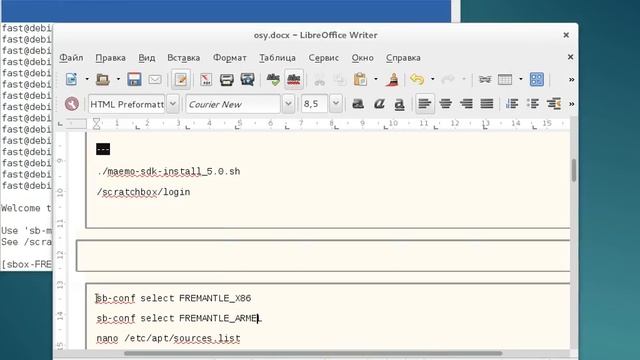Screen dimensions: 640x360
Task: Click the vertical scrollbar handle of the document
Action: (x=573, y=170)
